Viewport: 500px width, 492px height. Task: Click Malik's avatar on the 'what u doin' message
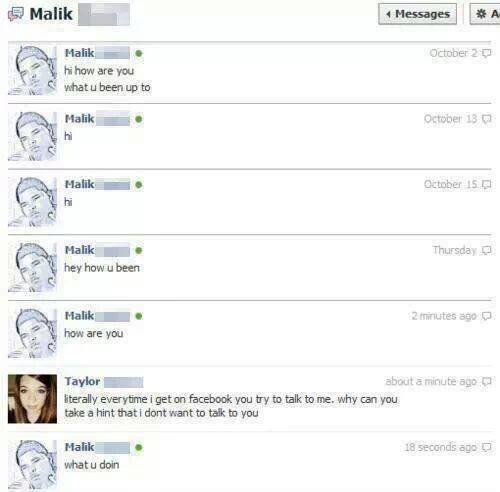pos(32,465)
